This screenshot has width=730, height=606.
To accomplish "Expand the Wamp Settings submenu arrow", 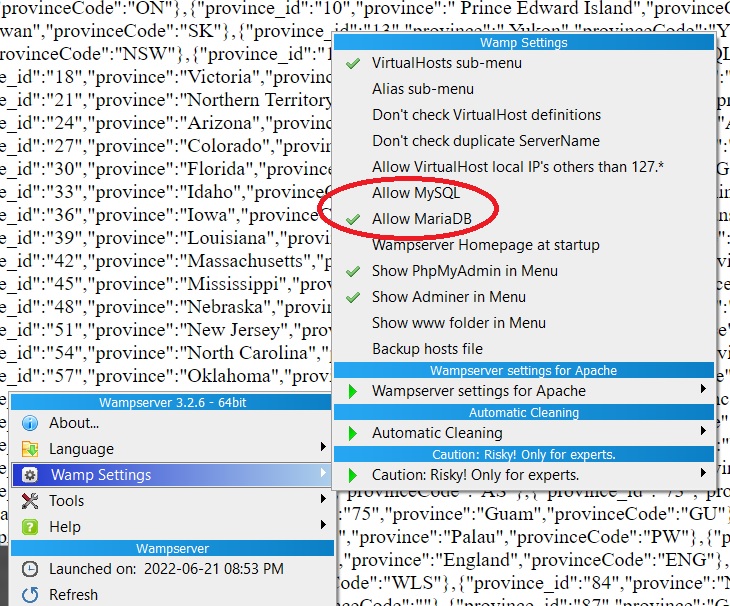I will click(323, 473).
